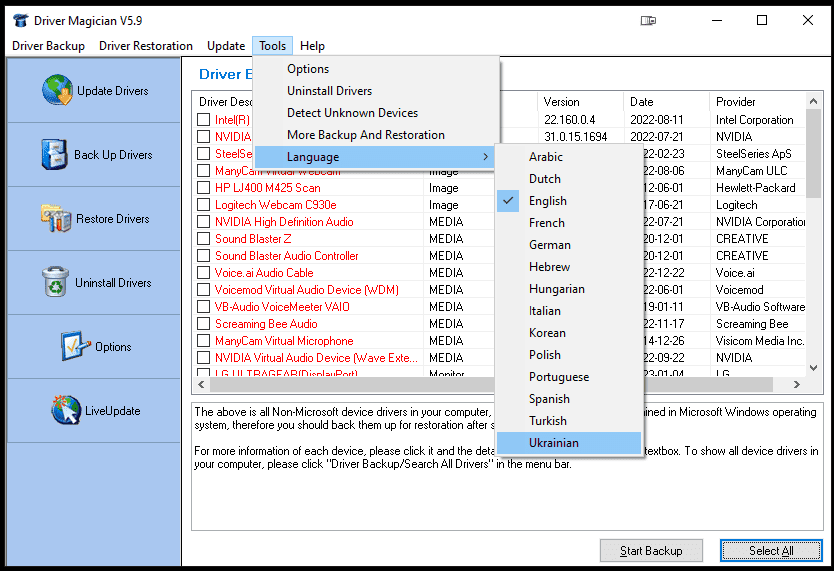
Task: Select Ukrainian language
Action: 569,443
